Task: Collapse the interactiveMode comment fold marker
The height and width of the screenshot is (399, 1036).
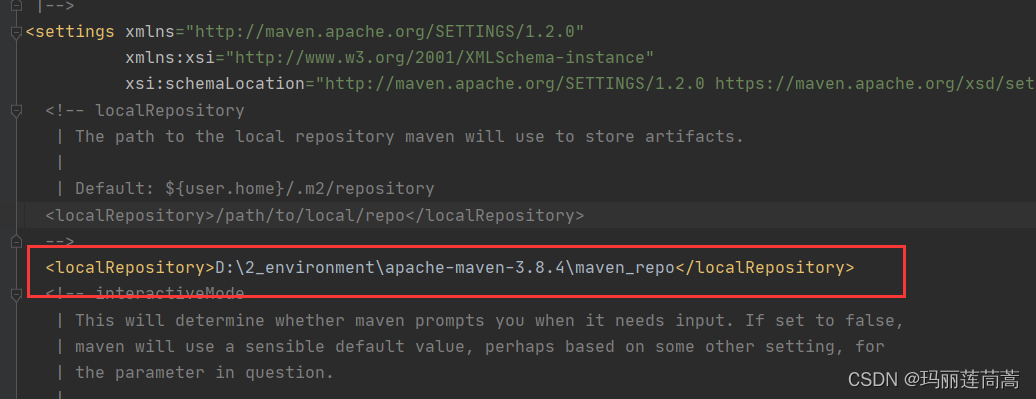Action: (16, 295)
